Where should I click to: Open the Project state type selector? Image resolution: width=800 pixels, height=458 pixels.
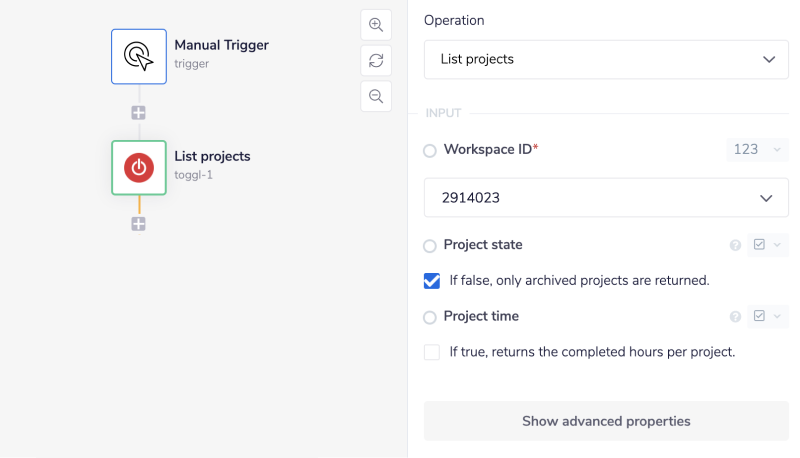coord(767,245)
